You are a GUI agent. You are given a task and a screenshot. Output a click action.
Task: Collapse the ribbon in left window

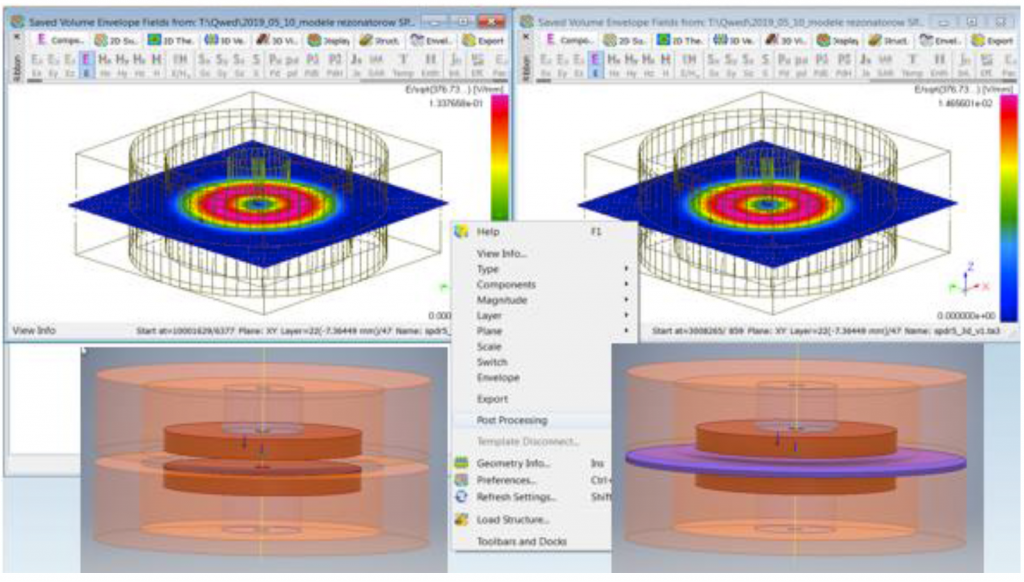(x=17, y=38)
